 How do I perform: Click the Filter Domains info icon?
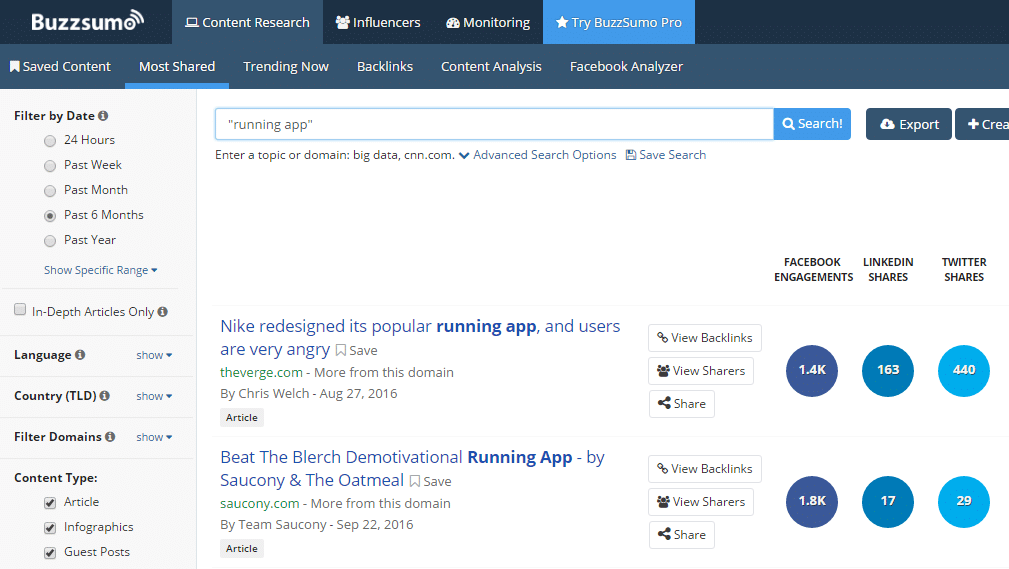[110, 436]
